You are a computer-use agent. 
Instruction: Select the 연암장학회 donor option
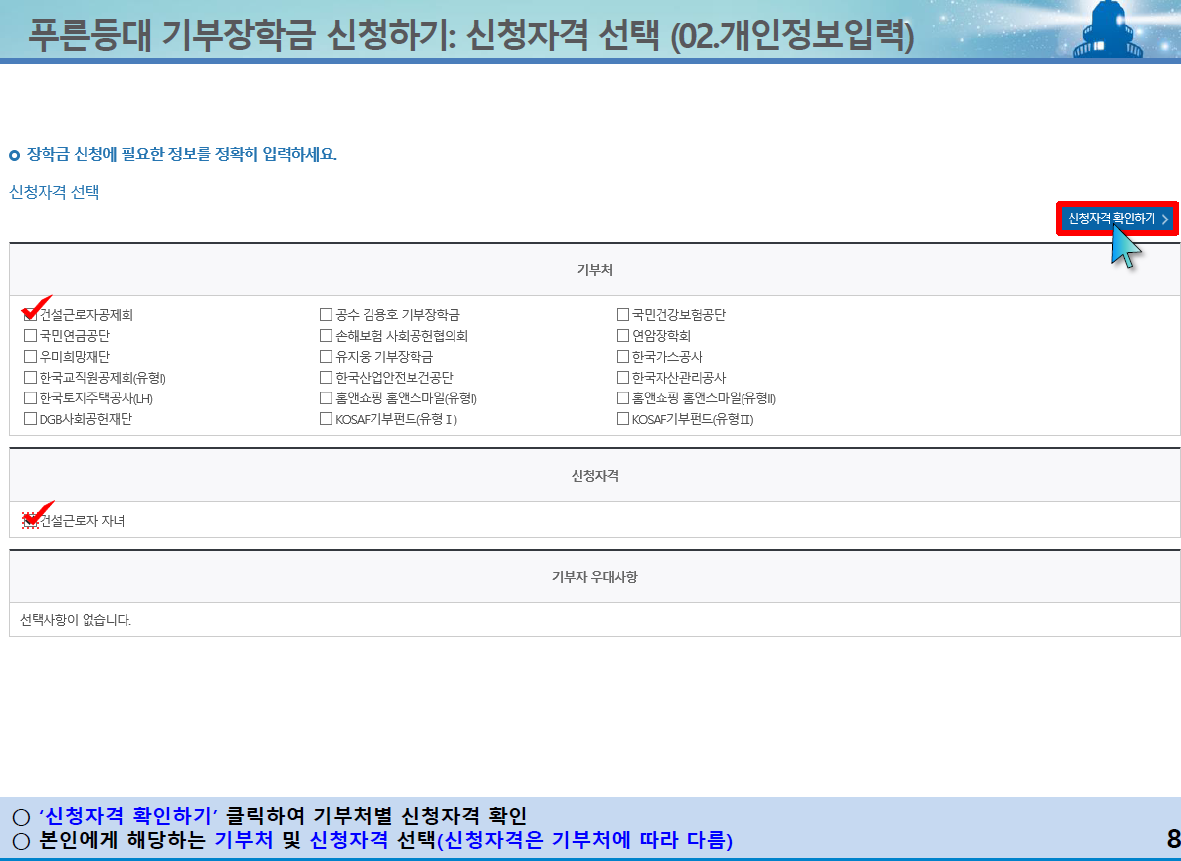point(621,334)
